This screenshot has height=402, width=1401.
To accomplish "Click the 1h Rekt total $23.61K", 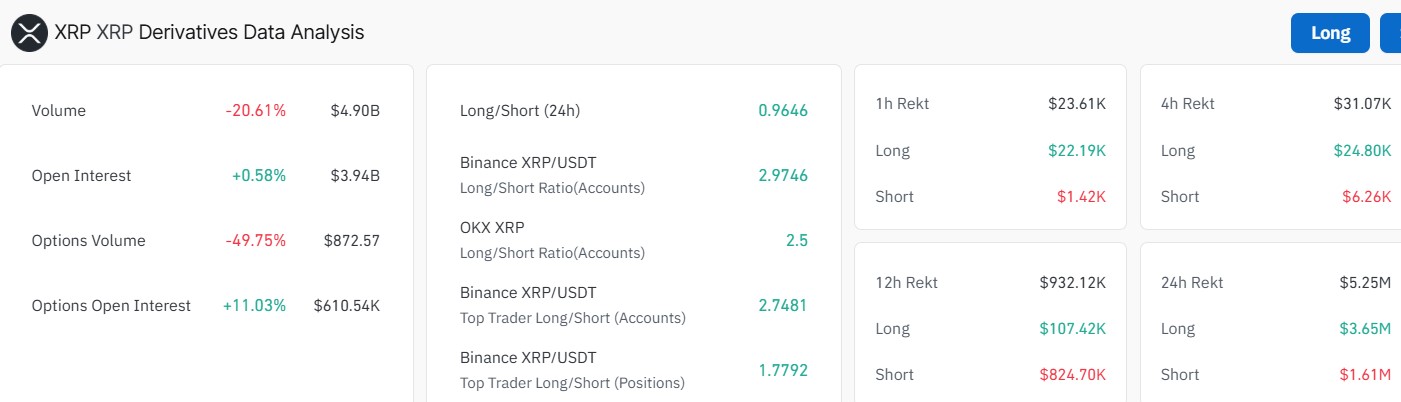I will (1077, 104).
